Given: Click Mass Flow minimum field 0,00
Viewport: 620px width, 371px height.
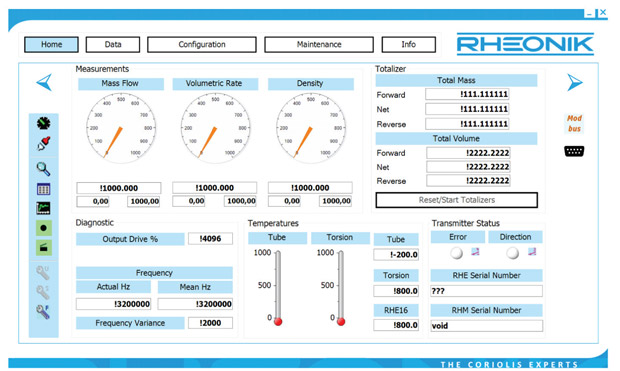Looking at the screenshot, I should (93, 201).
